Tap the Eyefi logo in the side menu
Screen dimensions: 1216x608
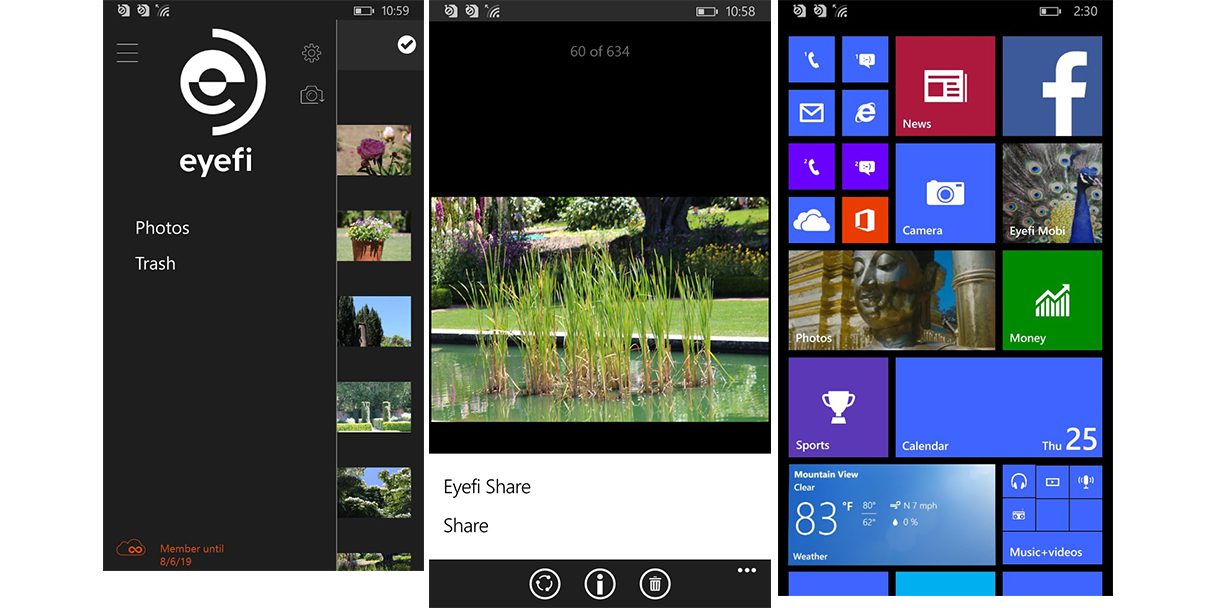[222, 103]
